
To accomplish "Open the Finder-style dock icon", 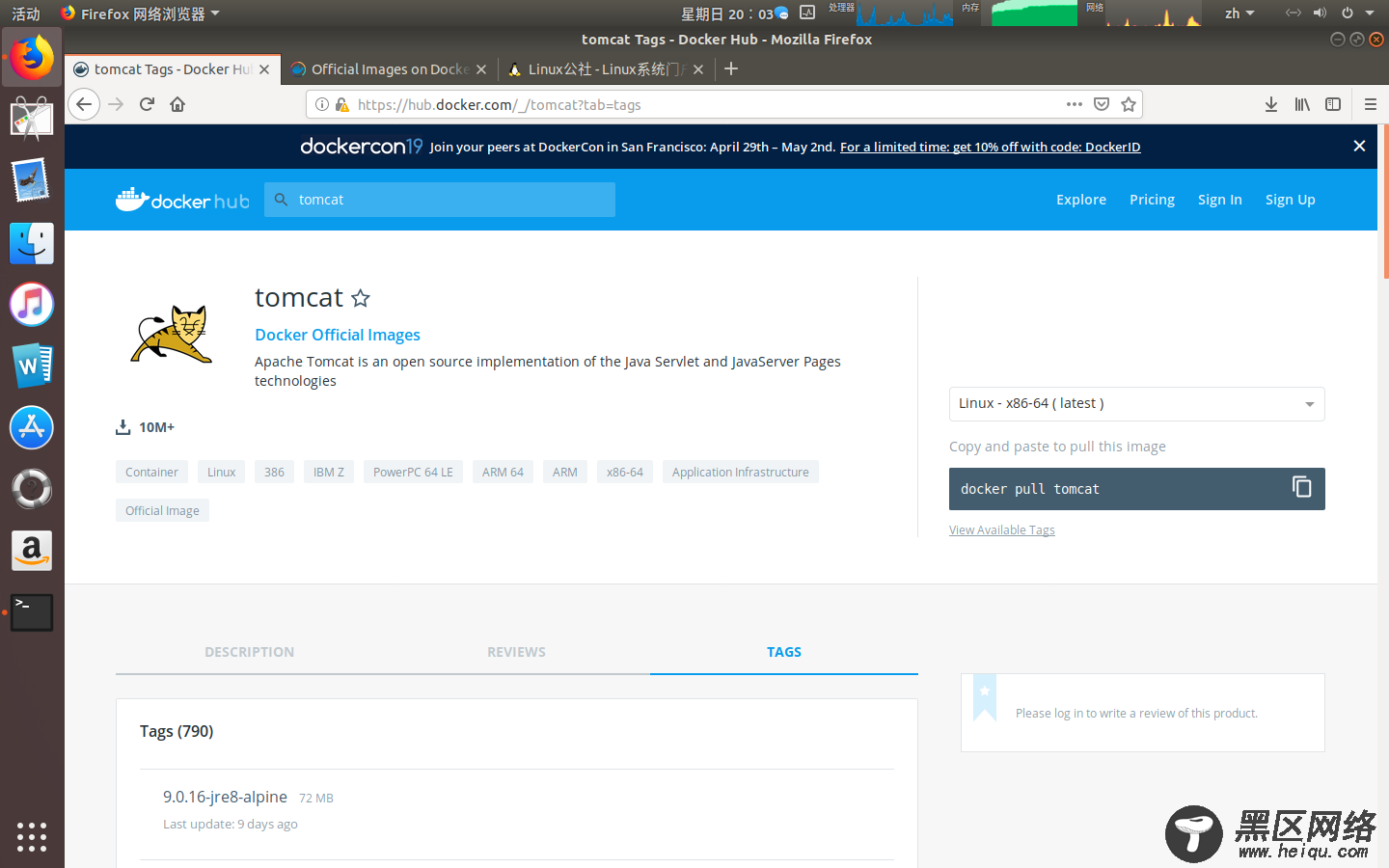I will pyautogui.click(x=32, y=243).
